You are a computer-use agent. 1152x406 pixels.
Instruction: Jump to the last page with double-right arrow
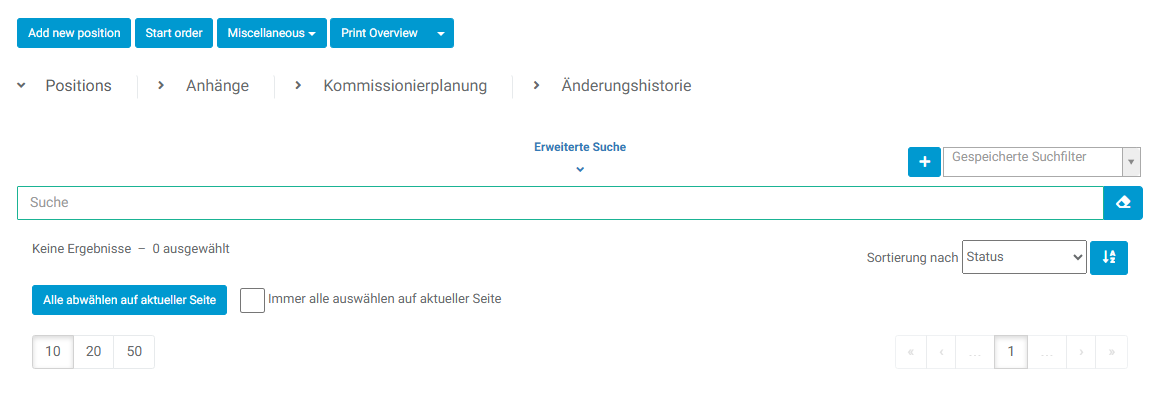pos(1112,352)
